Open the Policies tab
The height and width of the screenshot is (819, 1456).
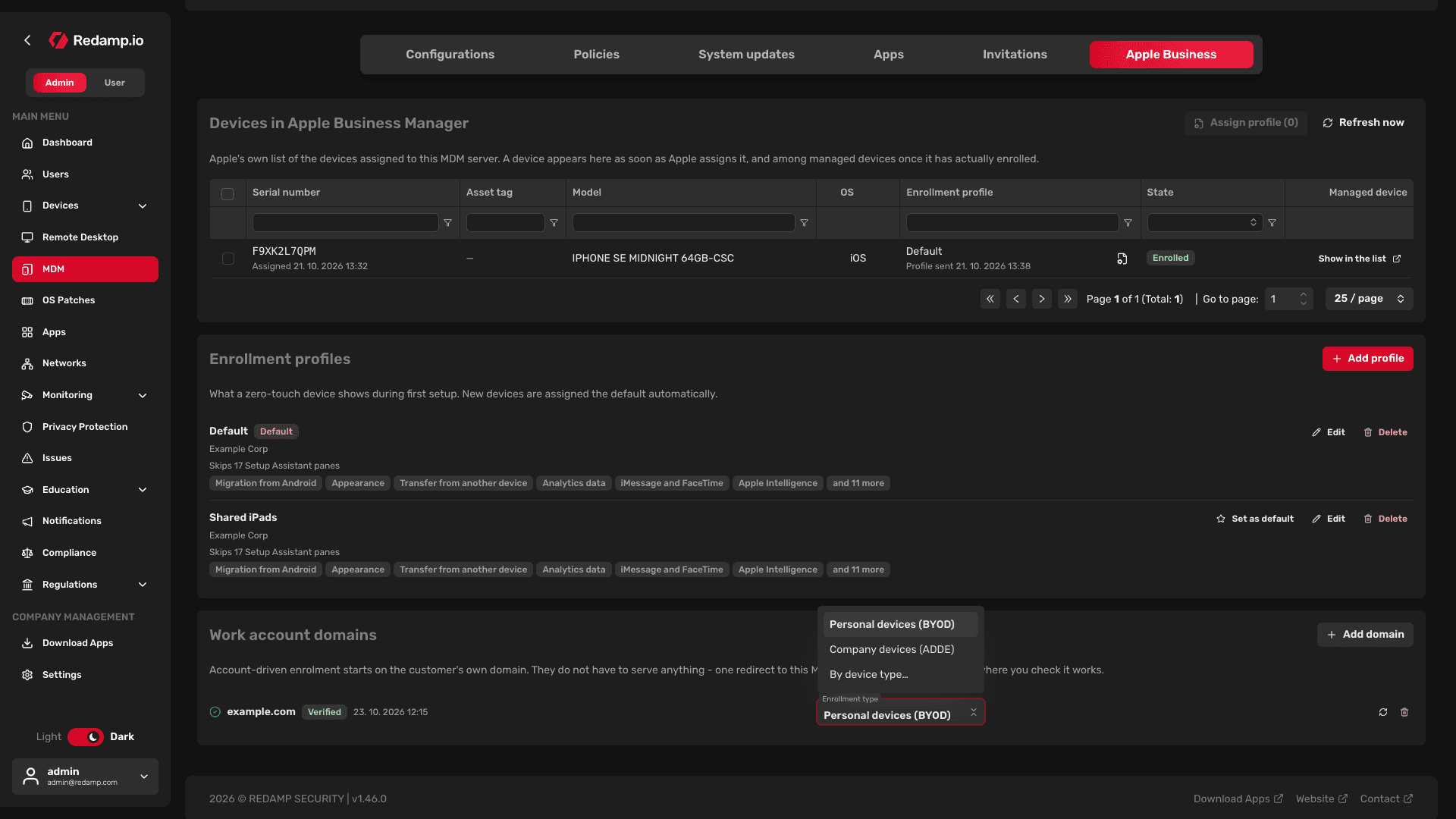(597, 55)
